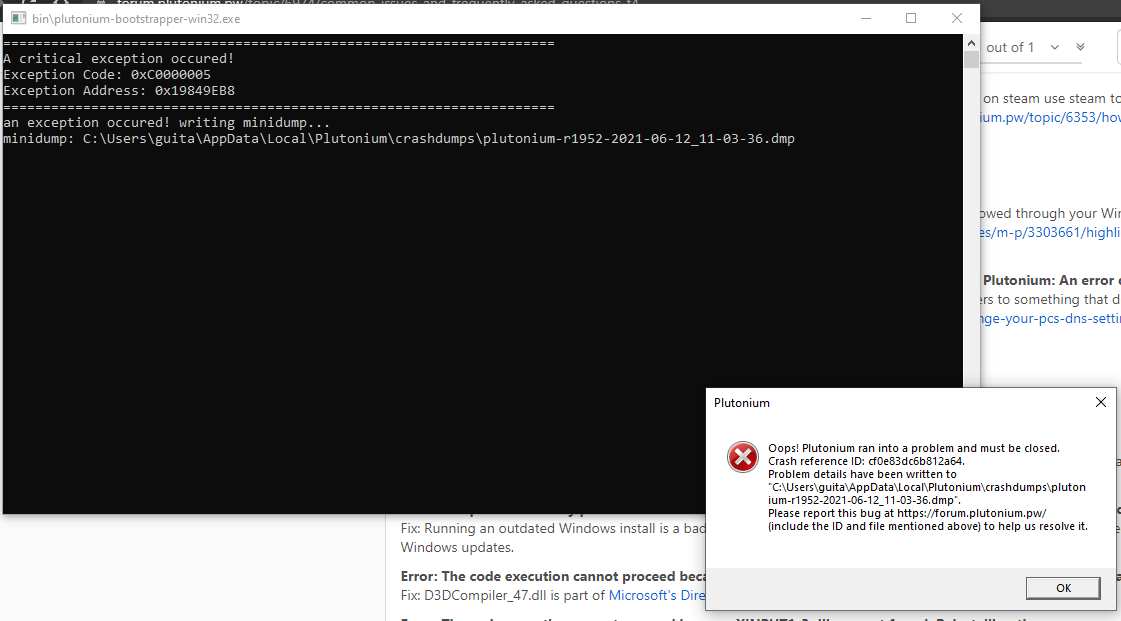This screenshot has width=1121, height=621.
Task: Click the 'Exception Address: 0x19849EB8' line
Action: (x=119, y=91)
